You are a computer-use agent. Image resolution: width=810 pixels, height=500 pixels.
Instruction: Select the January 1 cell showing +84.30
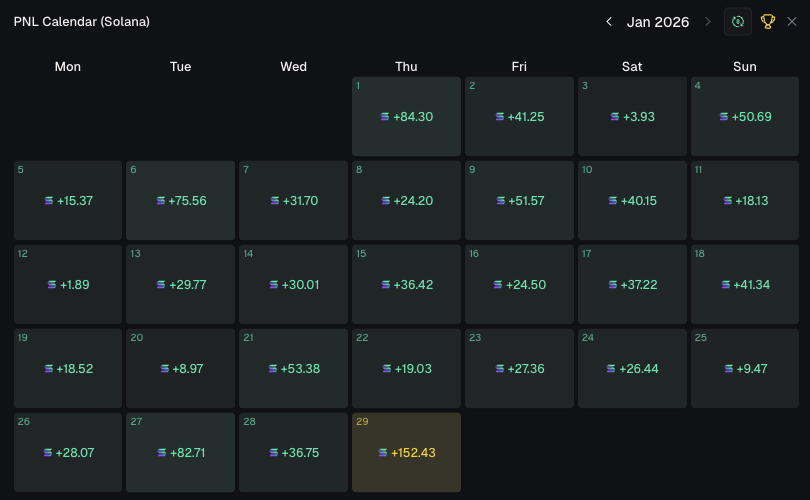pos(406,116)
